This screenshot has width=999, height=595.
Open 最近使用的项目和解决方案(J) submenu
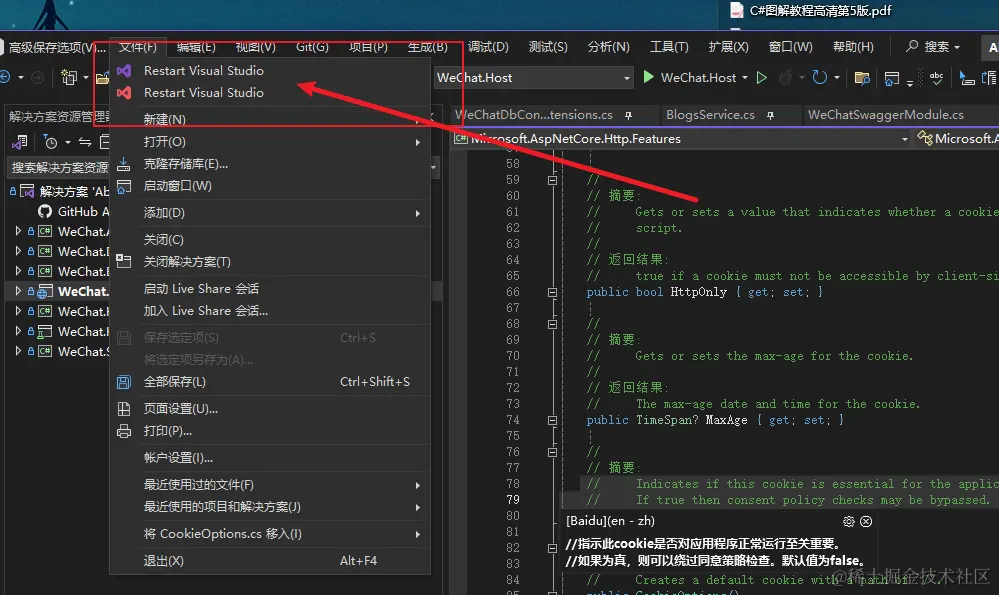click(x=270, y=507)
